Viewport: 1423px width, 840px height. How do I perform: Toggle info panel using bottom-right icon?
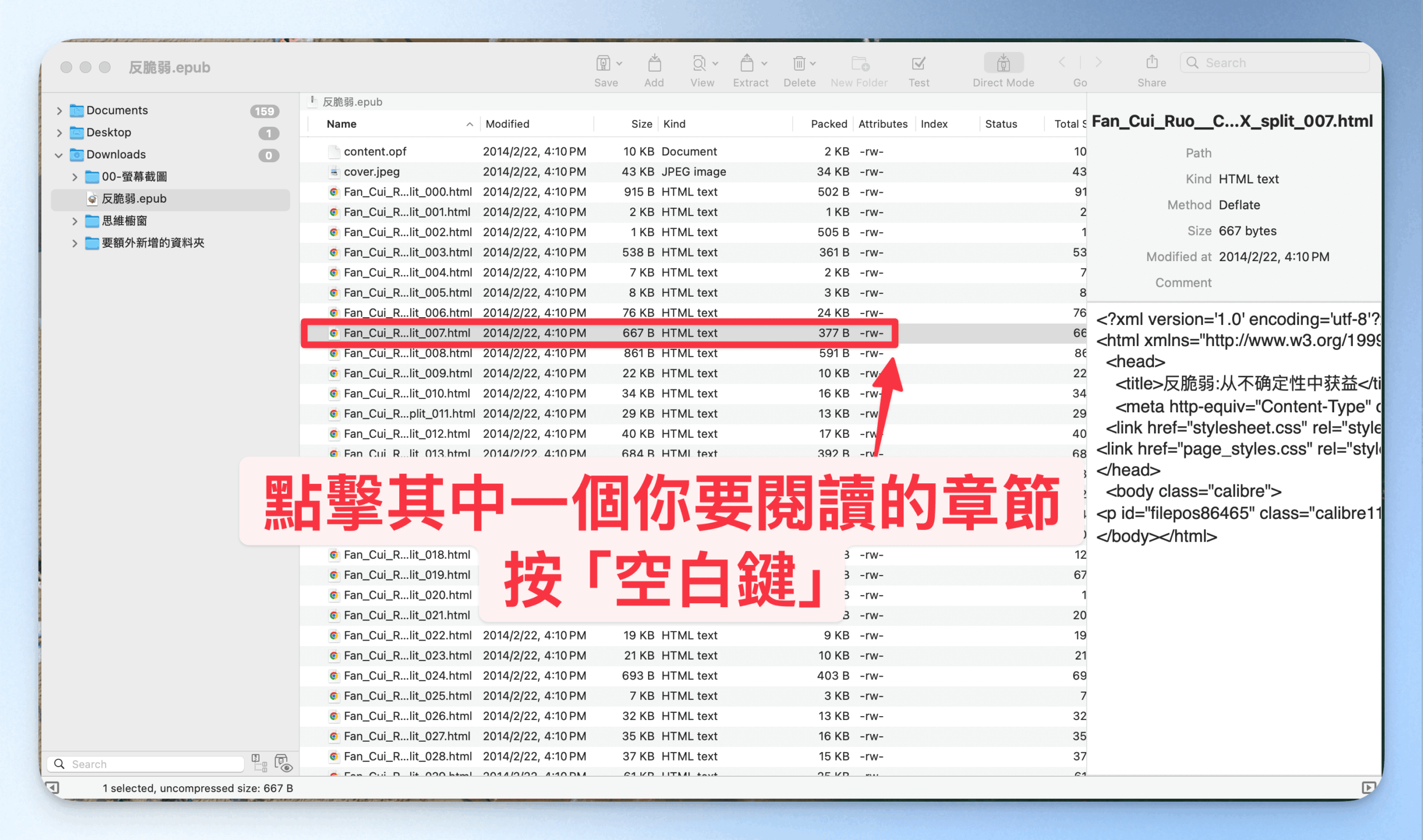tap(1368, 787)
